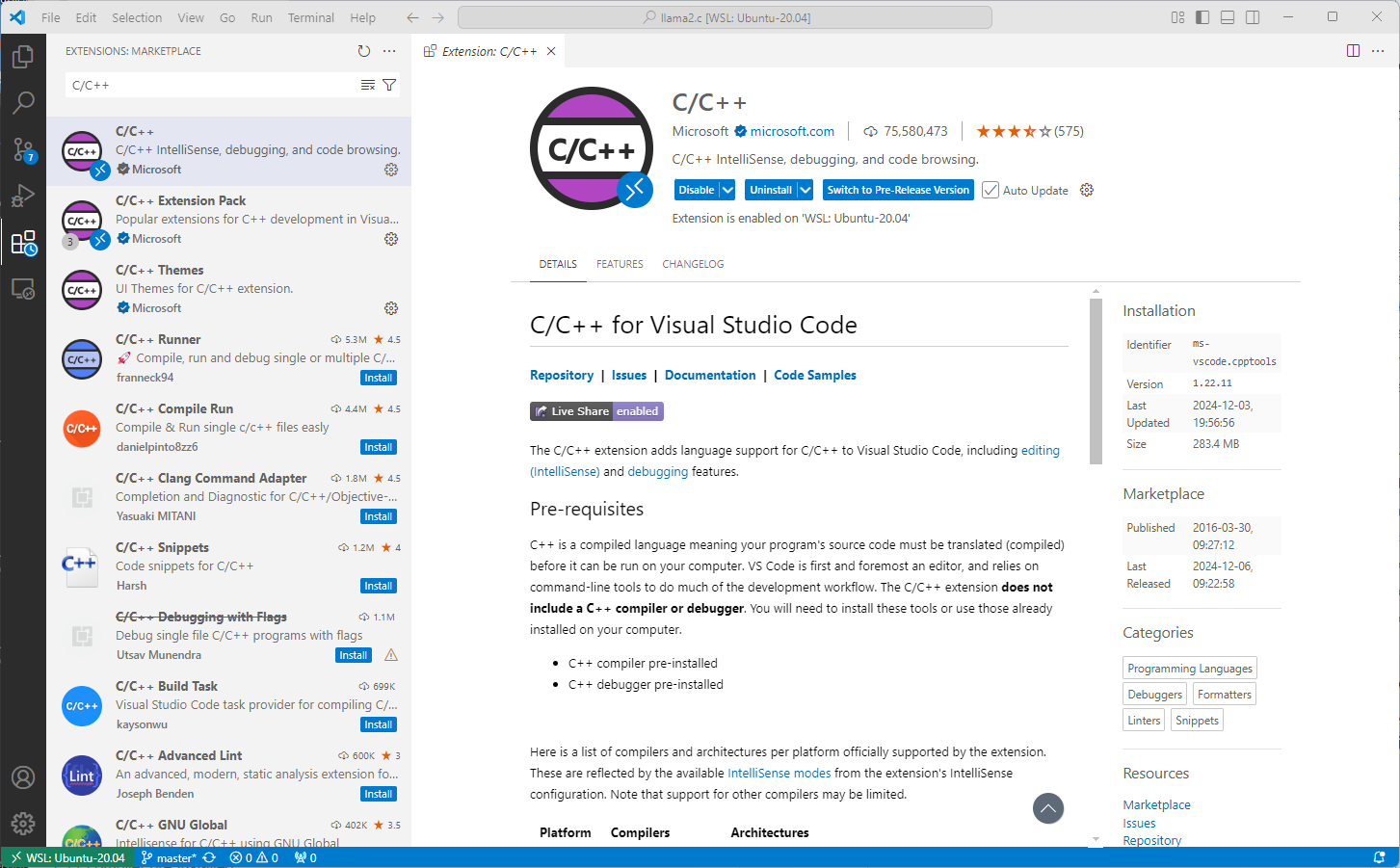Click the Uninstall extension button

(x=771, y=190)
